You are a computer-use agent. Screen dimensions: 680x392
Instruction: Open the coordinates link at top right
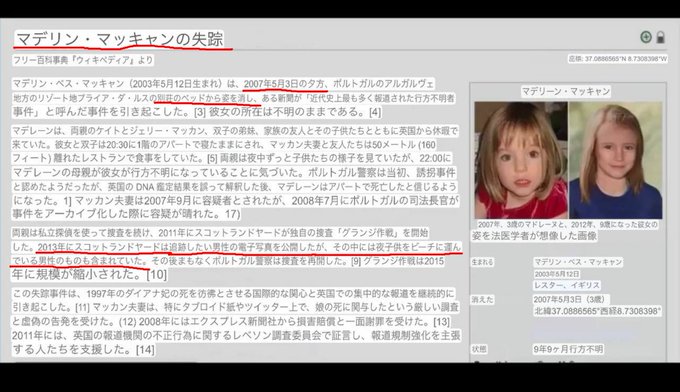click(x=618, y=59)
